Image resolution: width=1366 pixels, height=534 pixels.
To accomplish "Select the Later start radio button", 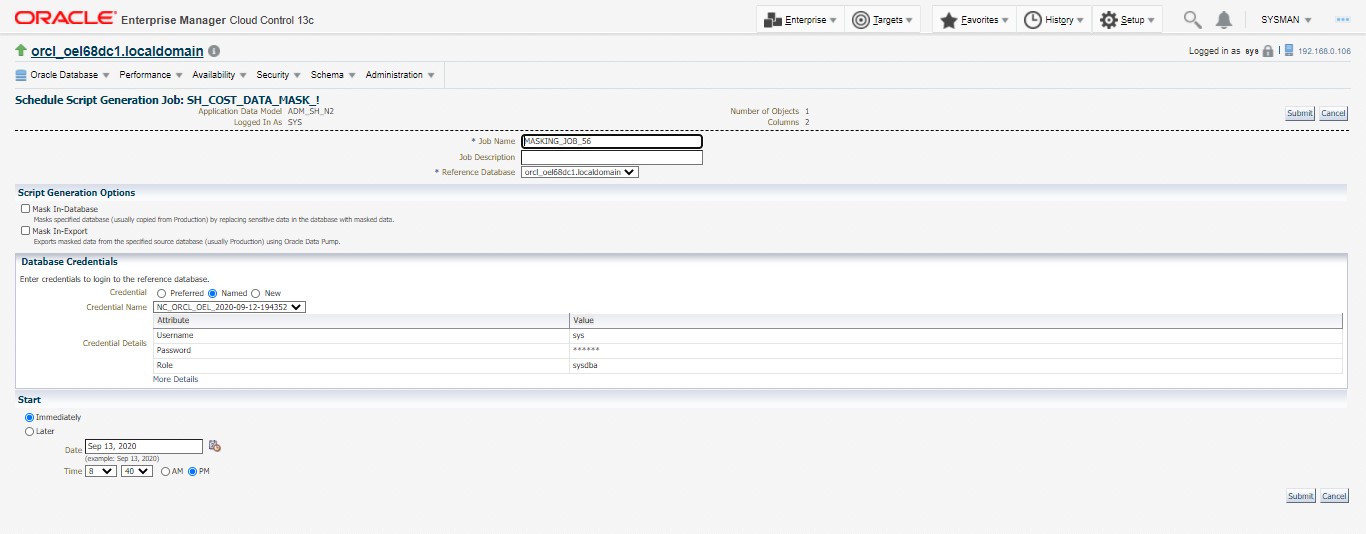I will coord(29,431).
